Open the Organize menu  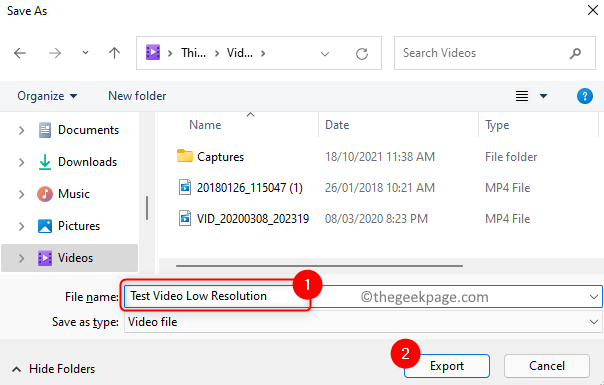(47, 96)
